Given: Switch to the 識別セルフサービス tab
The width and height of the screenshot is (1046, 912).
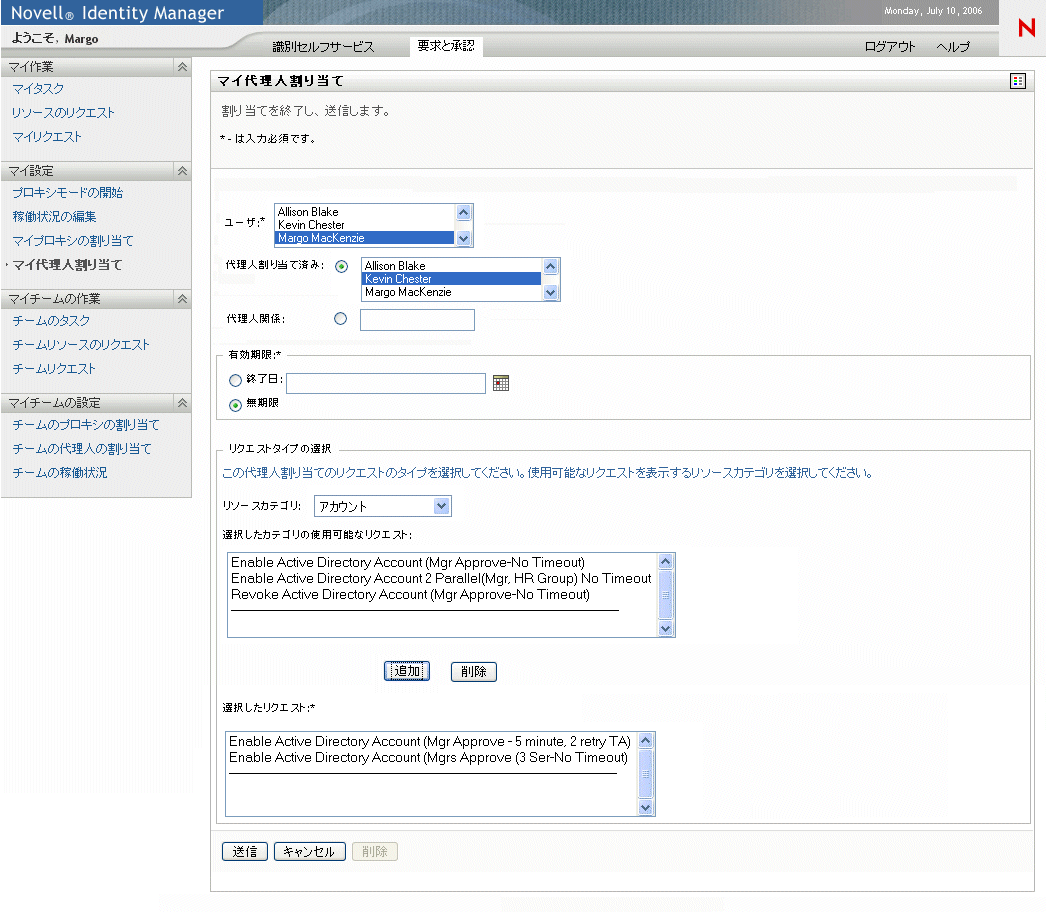Looking at the screenshot, I should point(324,47).
